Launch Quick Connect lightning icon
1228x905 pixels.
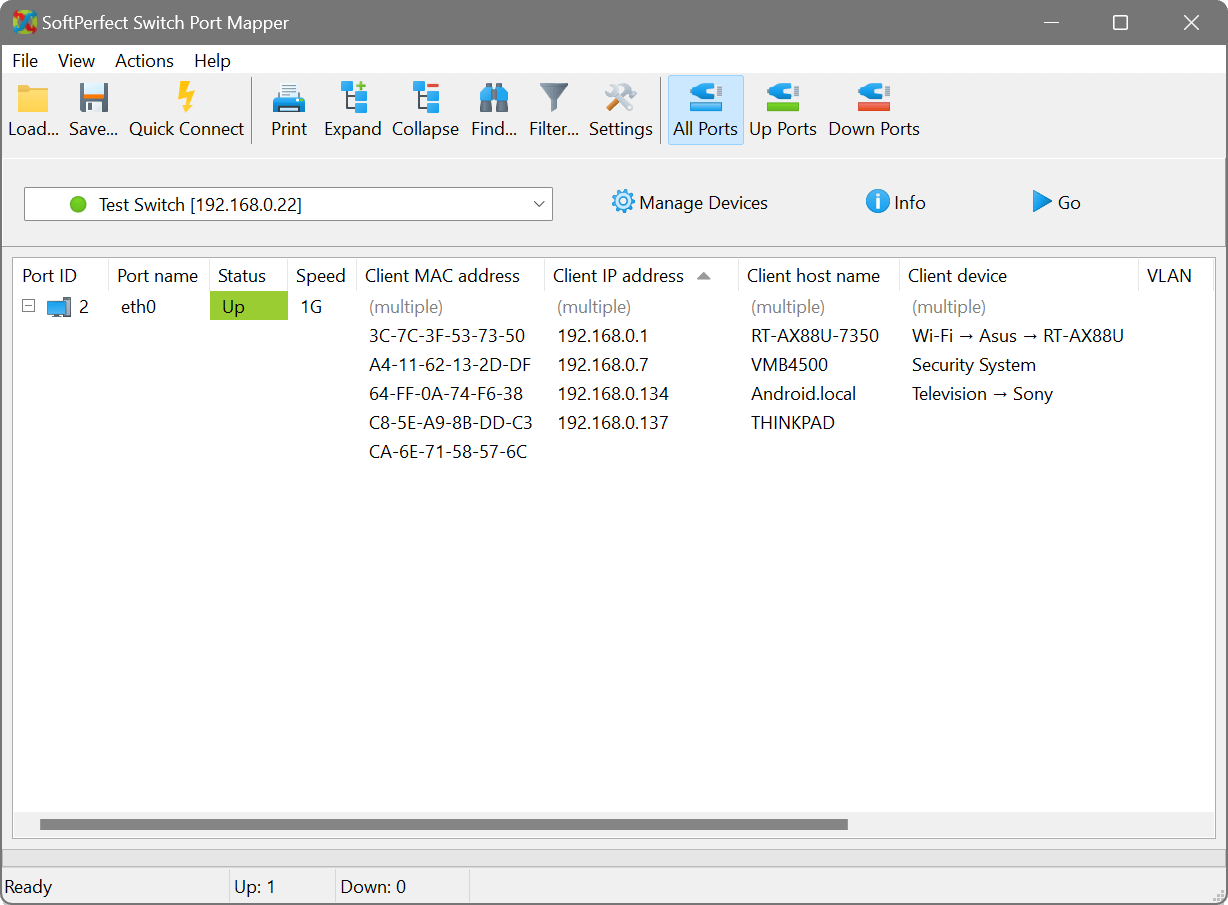point(186,99)
